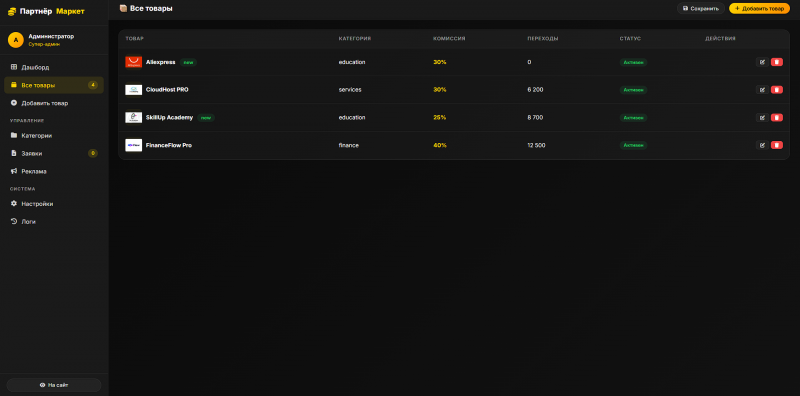This screenshot has height=396, width=800.
Task: Click the services category cell
Action: click(350, 90)
